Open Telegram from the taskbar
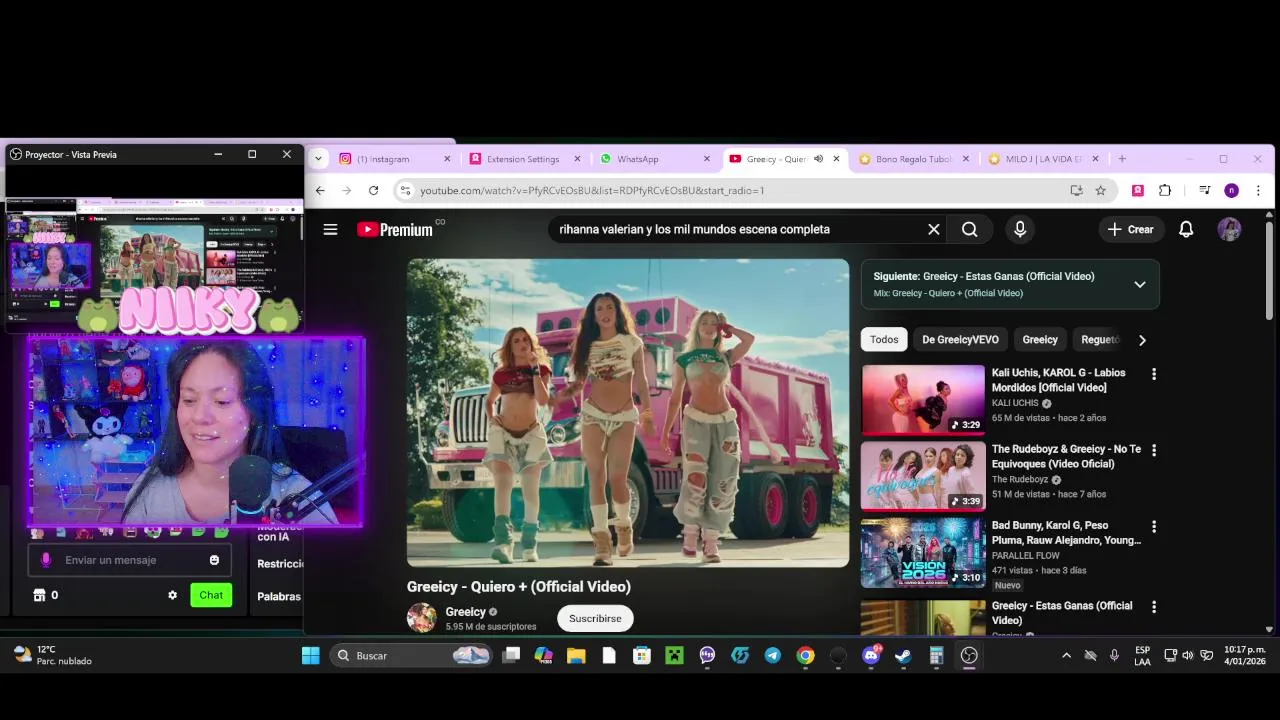This screenshot has width=1280, height=720. tap(772, 655)
